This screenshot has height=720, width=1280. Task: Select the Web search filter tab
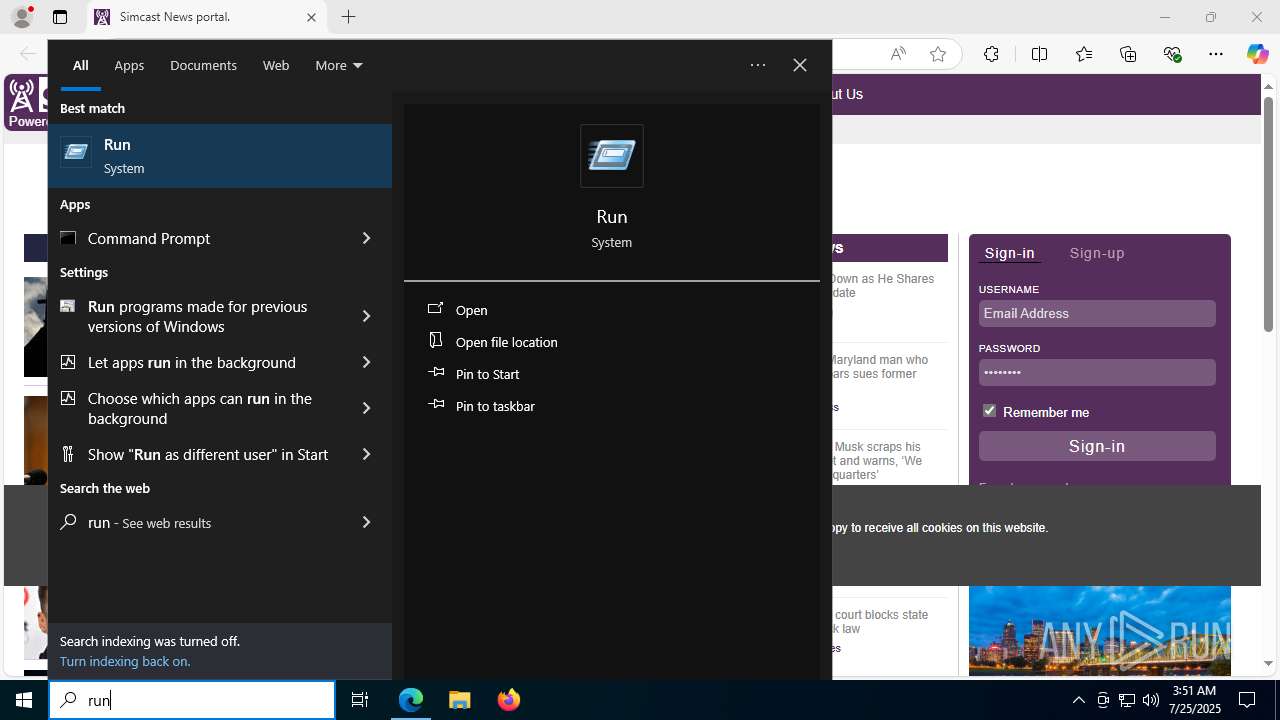(276, 65)
